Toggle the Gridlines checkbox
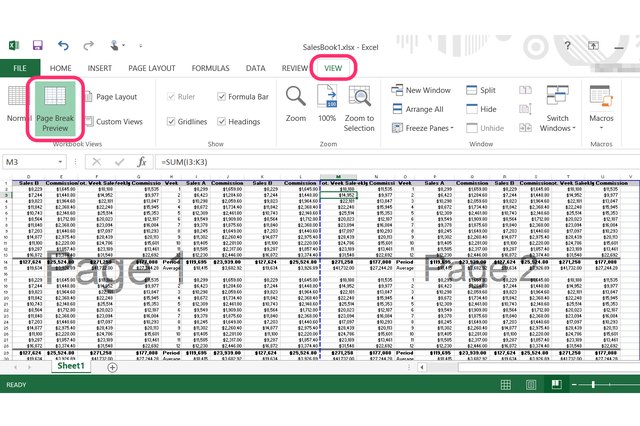 click(171, 122)
